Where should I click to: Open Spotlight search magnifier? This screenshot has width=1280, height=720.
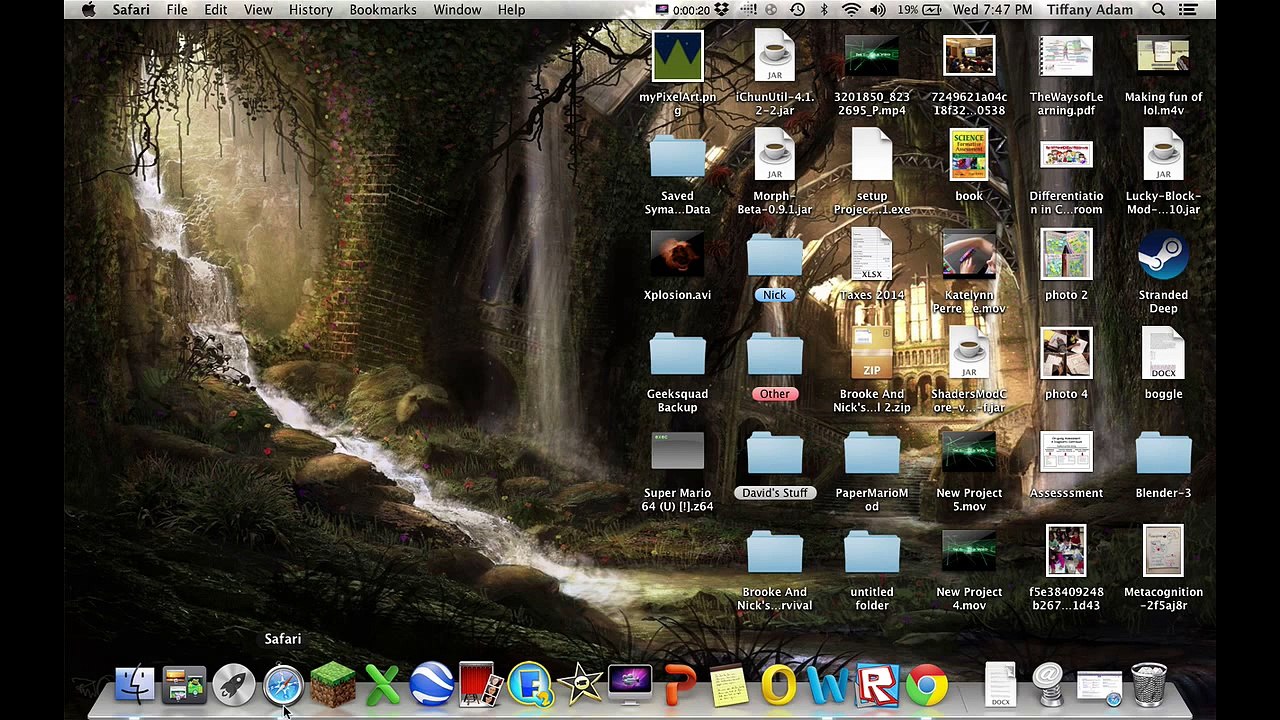(1158, 10)
